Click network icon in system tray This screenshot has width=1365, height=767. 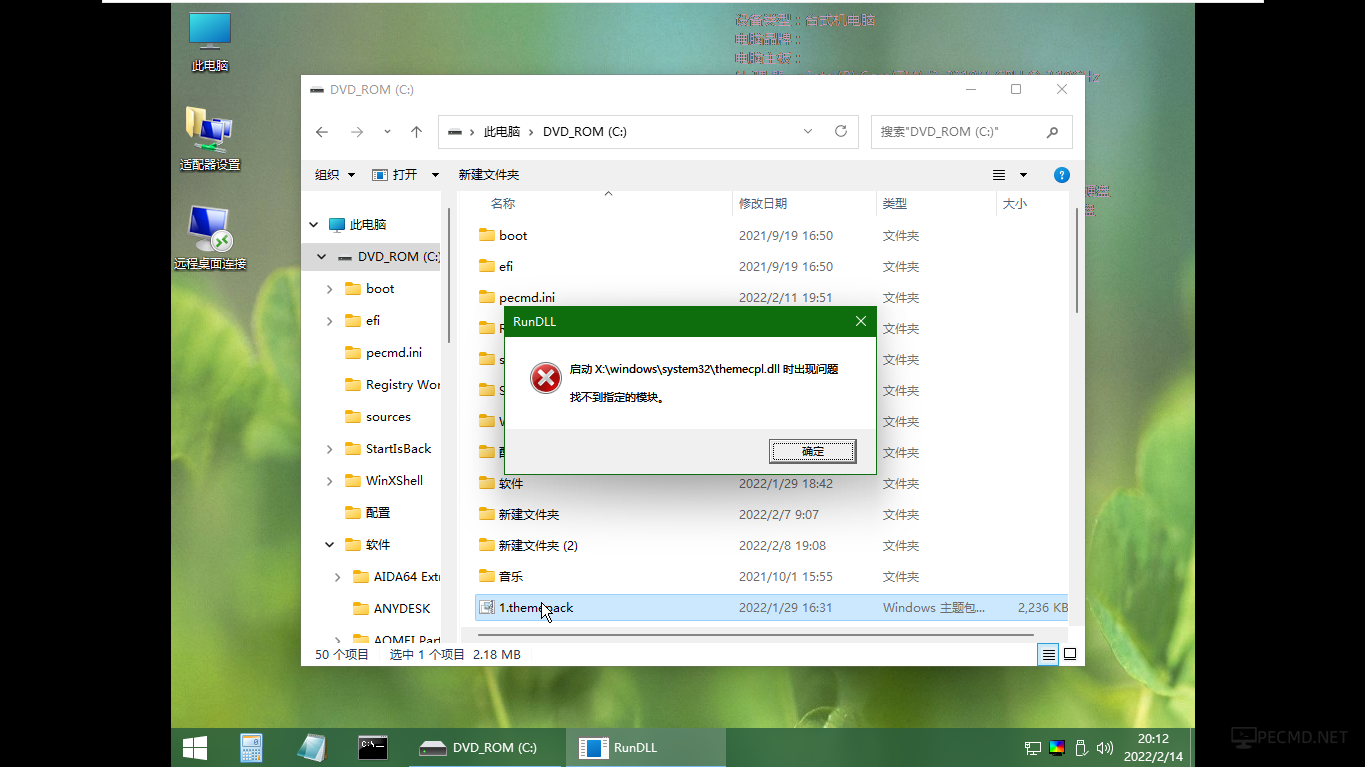click(x=1033, y=748)
